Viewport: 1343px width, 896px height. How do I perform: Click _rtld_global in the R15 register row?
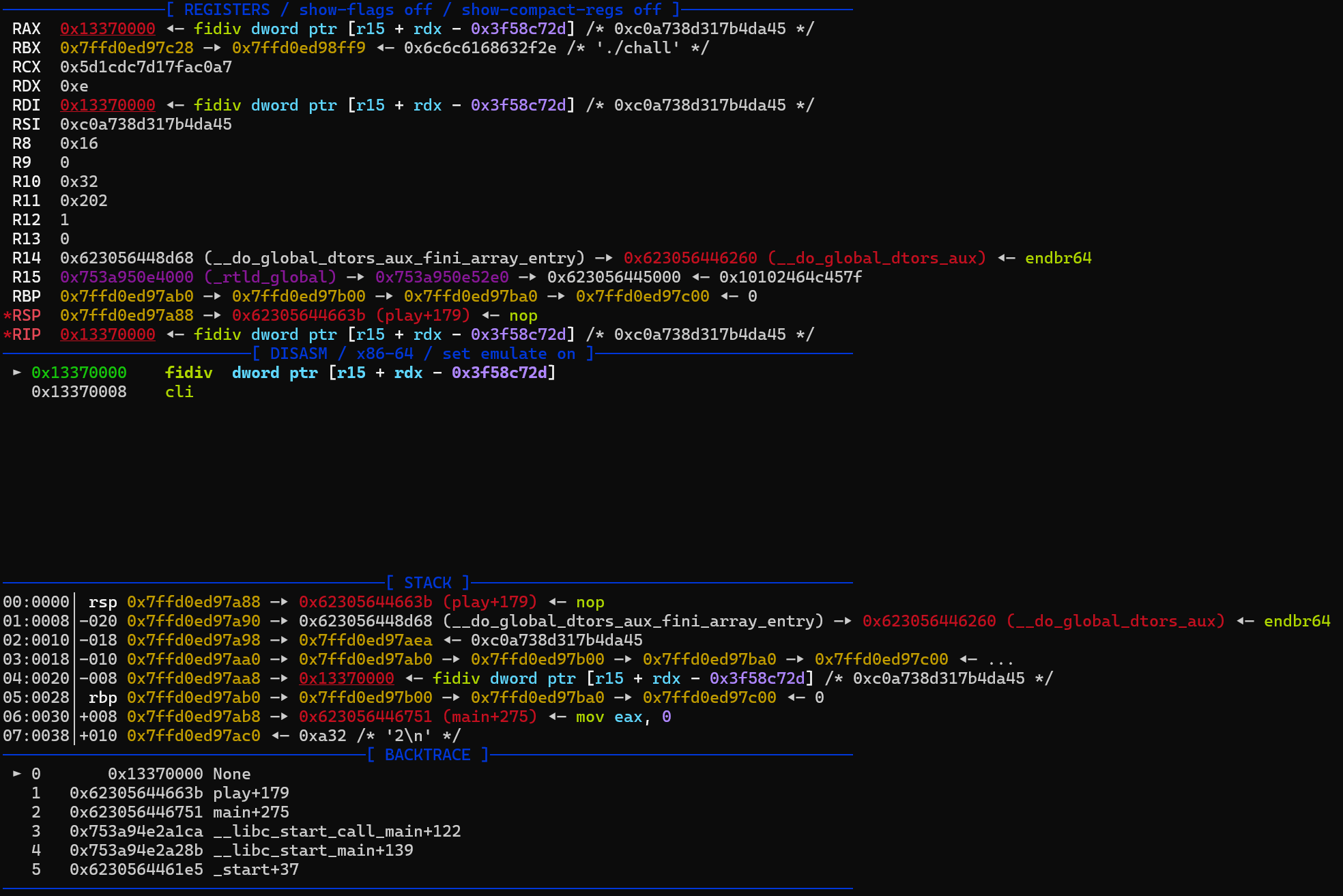tap(270, 277)
